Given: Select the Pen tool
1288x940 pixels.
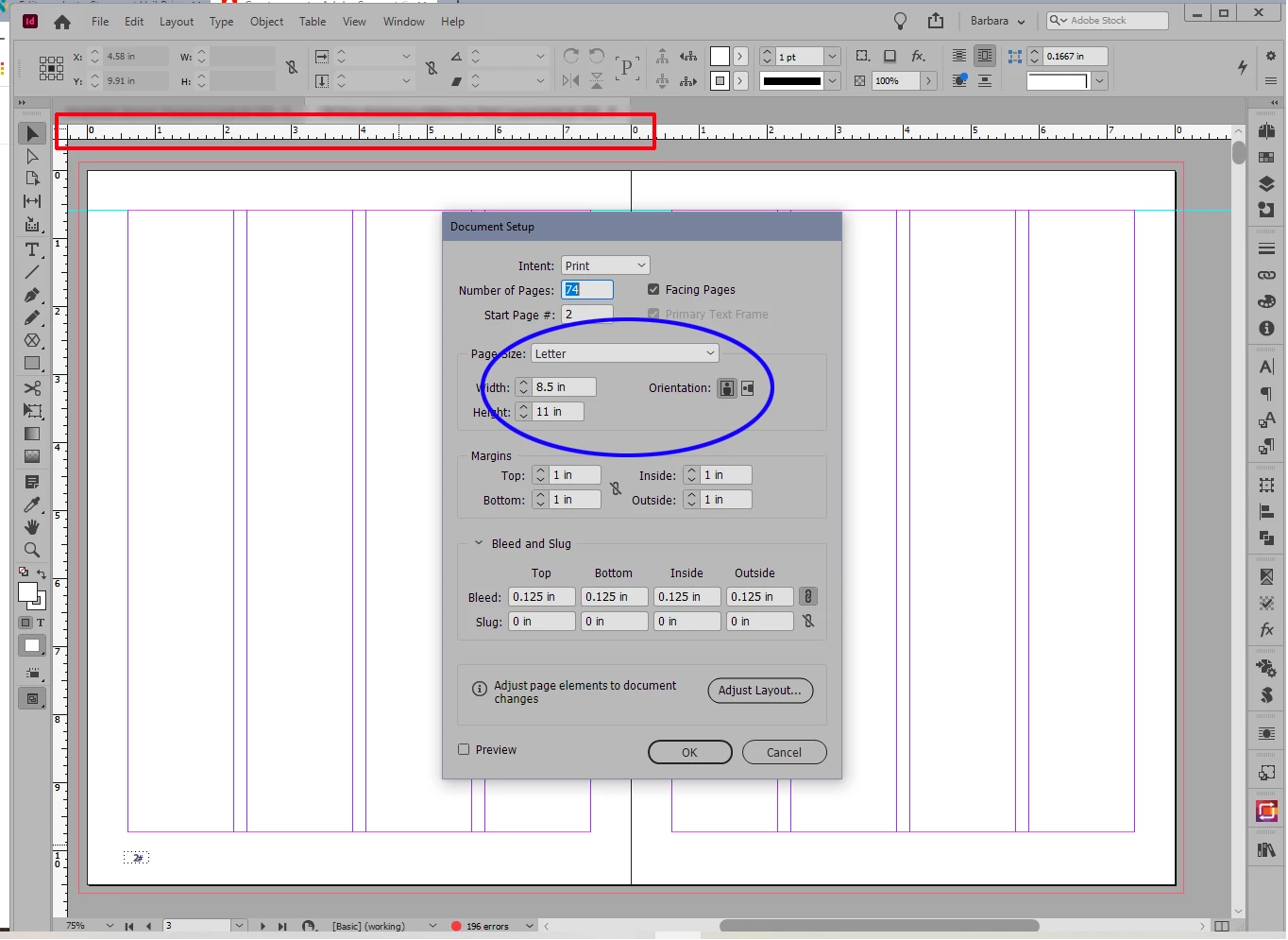Looking at the screenshot, I should (x=32, y=295).
